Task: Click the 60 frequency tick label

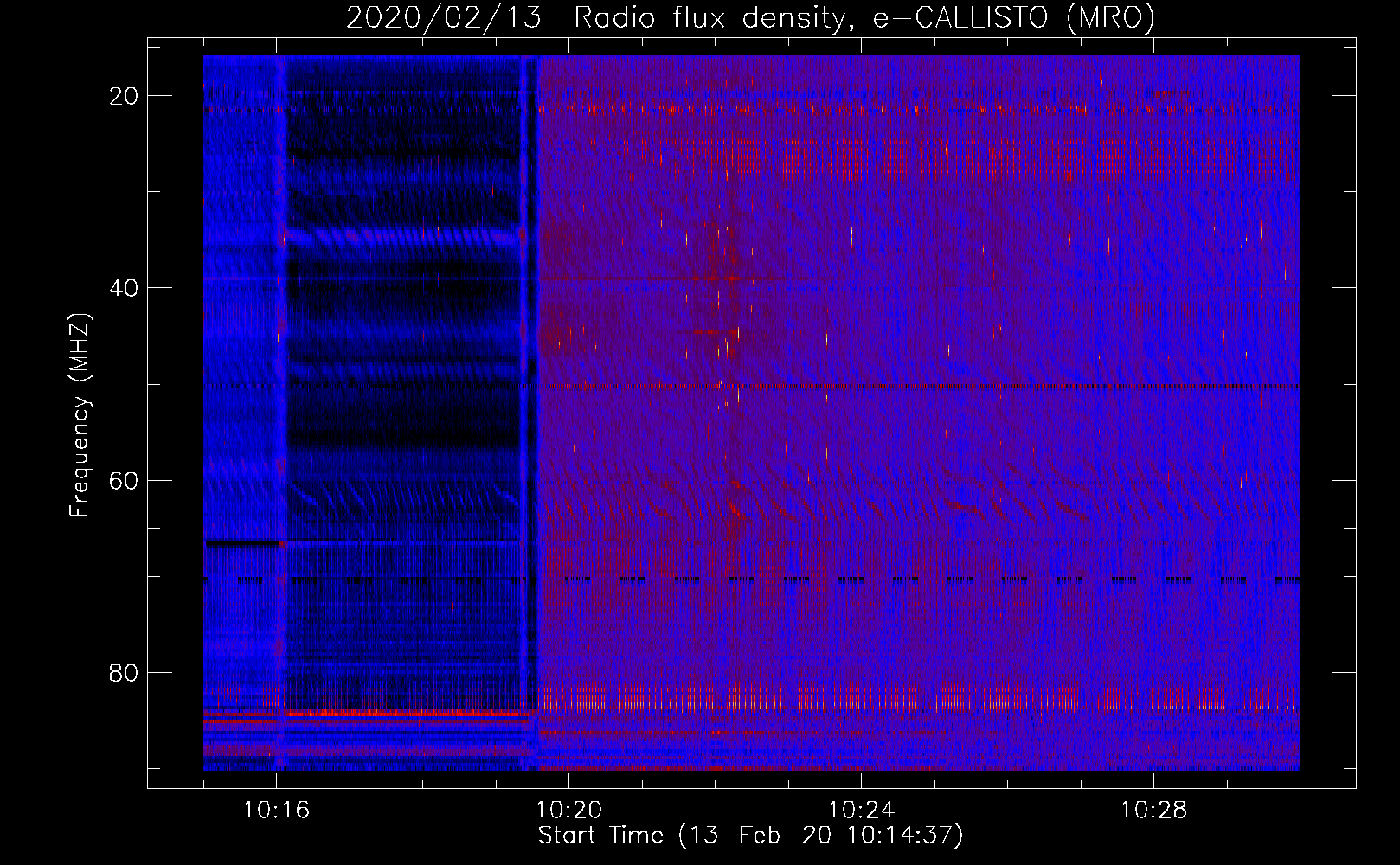Action: [124, 480]
